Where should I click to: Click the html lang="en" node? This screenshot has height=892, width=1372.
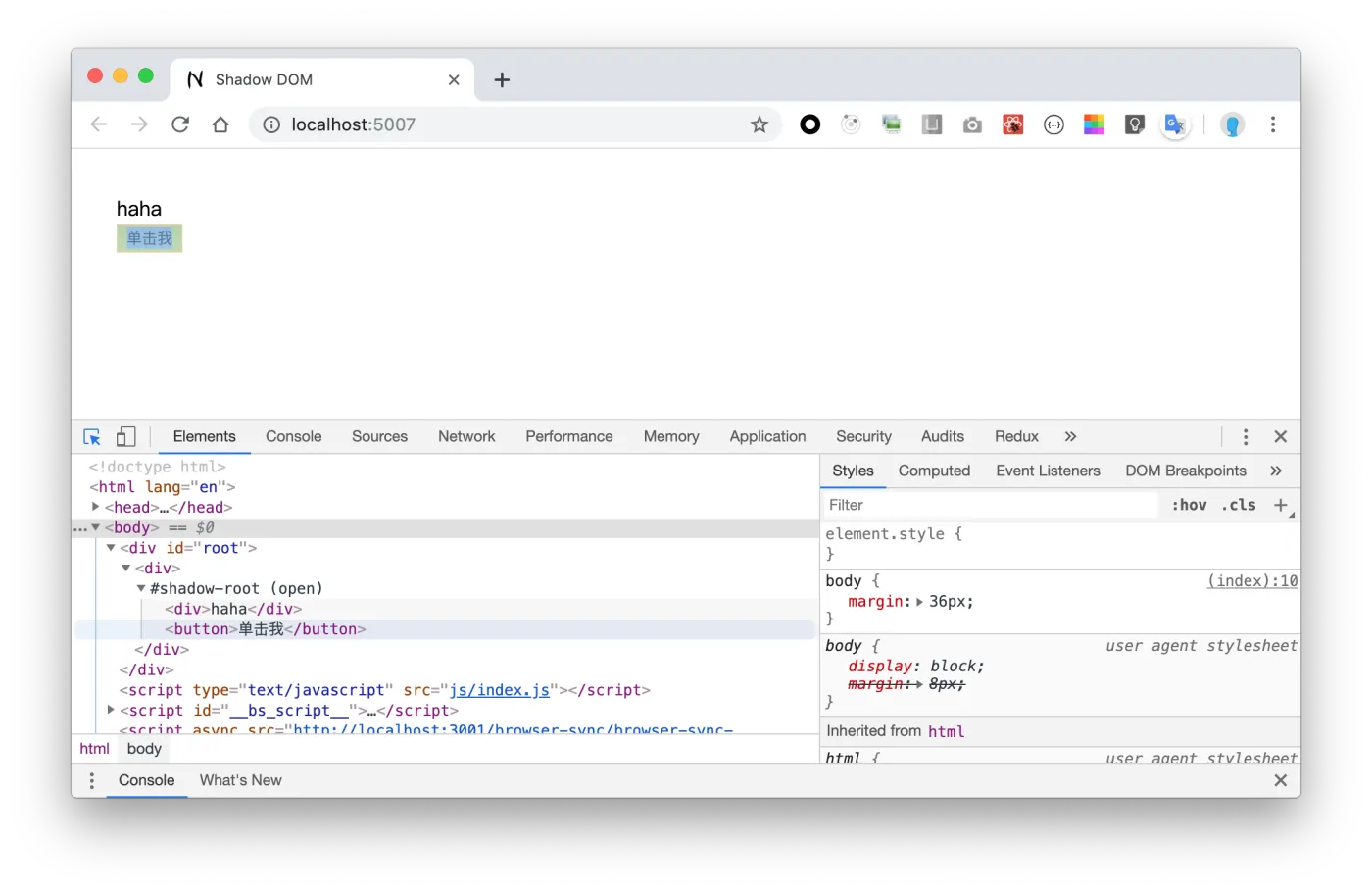[x=163, y=487]
